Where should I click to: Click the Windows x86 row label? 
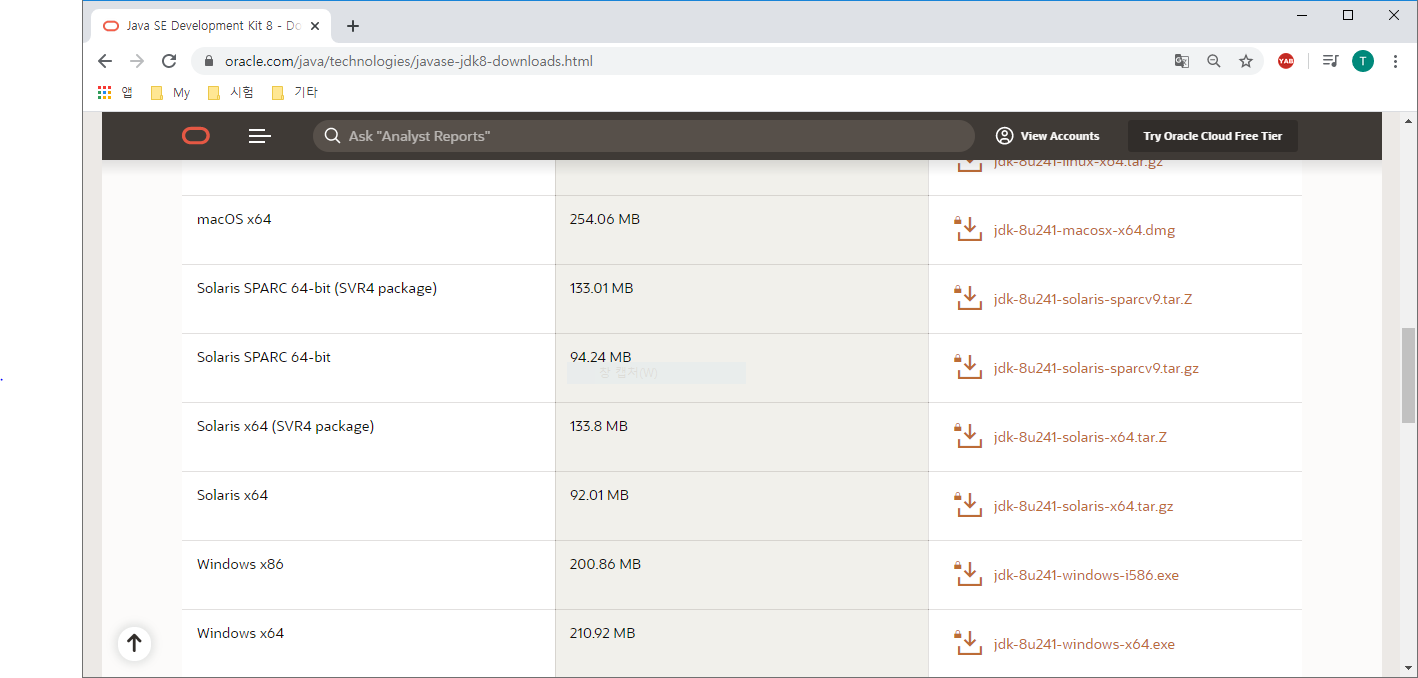click(x=240, y=564)
